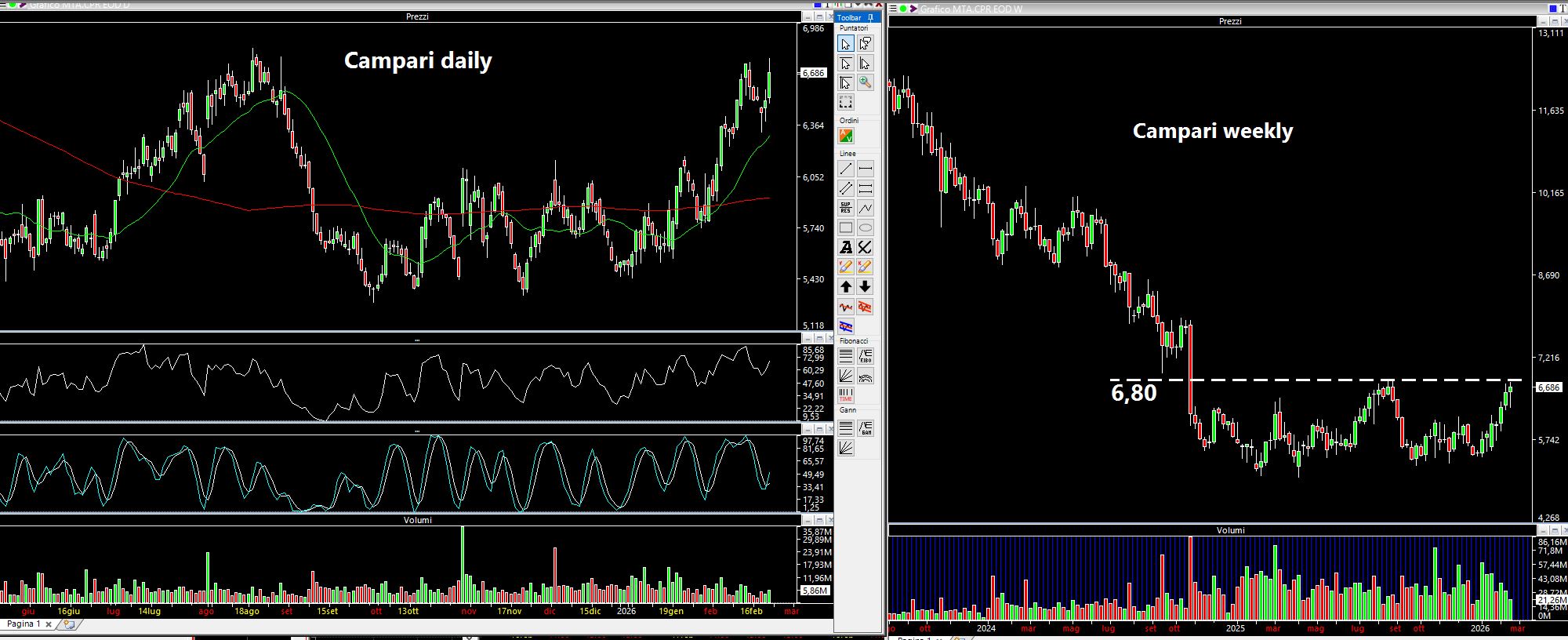Collapse the daily Prezzi pane with arrow button

[807, 16]
